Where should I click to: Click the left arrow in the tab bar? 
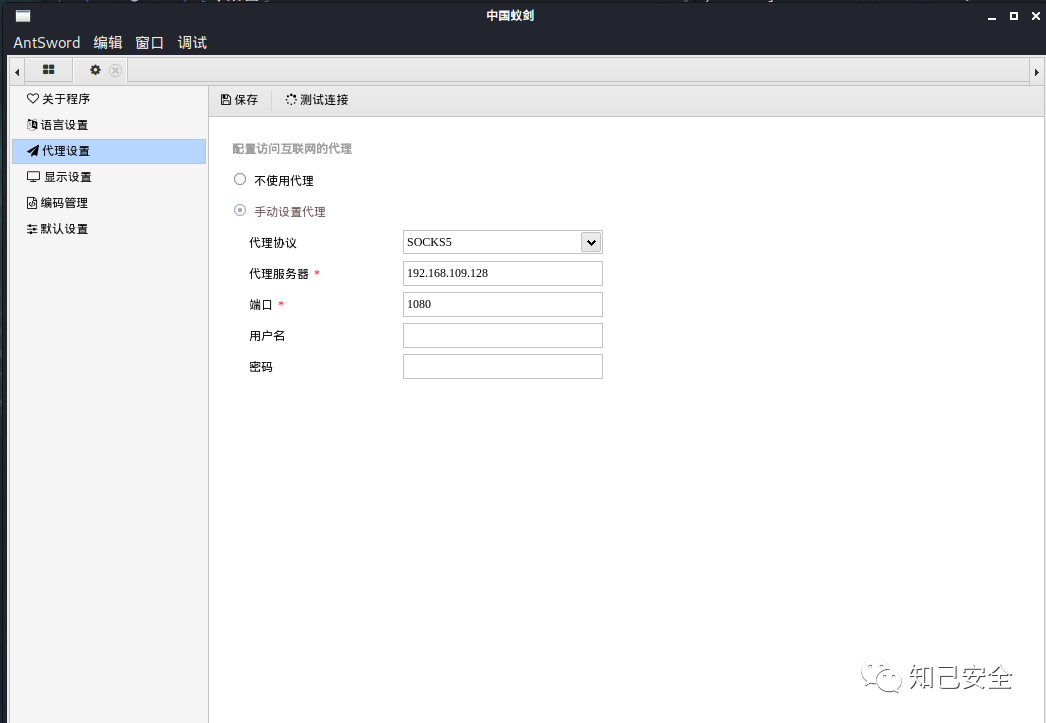pos(14,70)
